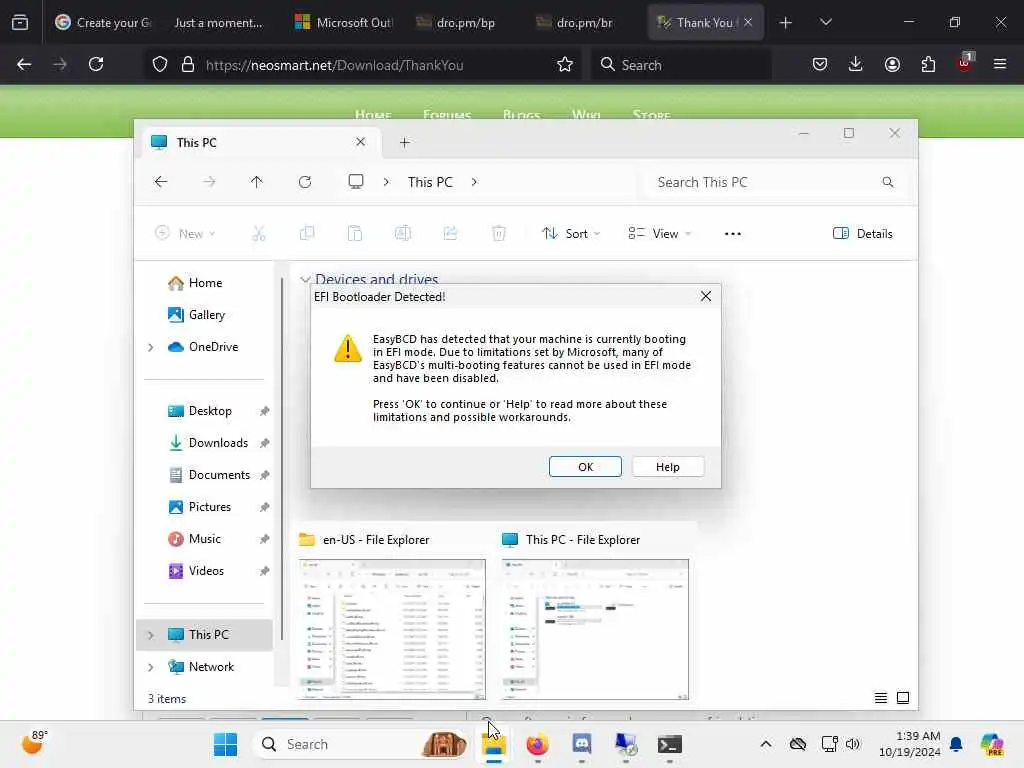Save page to Pocket icon
The width and height of the screenshot is (1024, 768).
pos(820,64)
